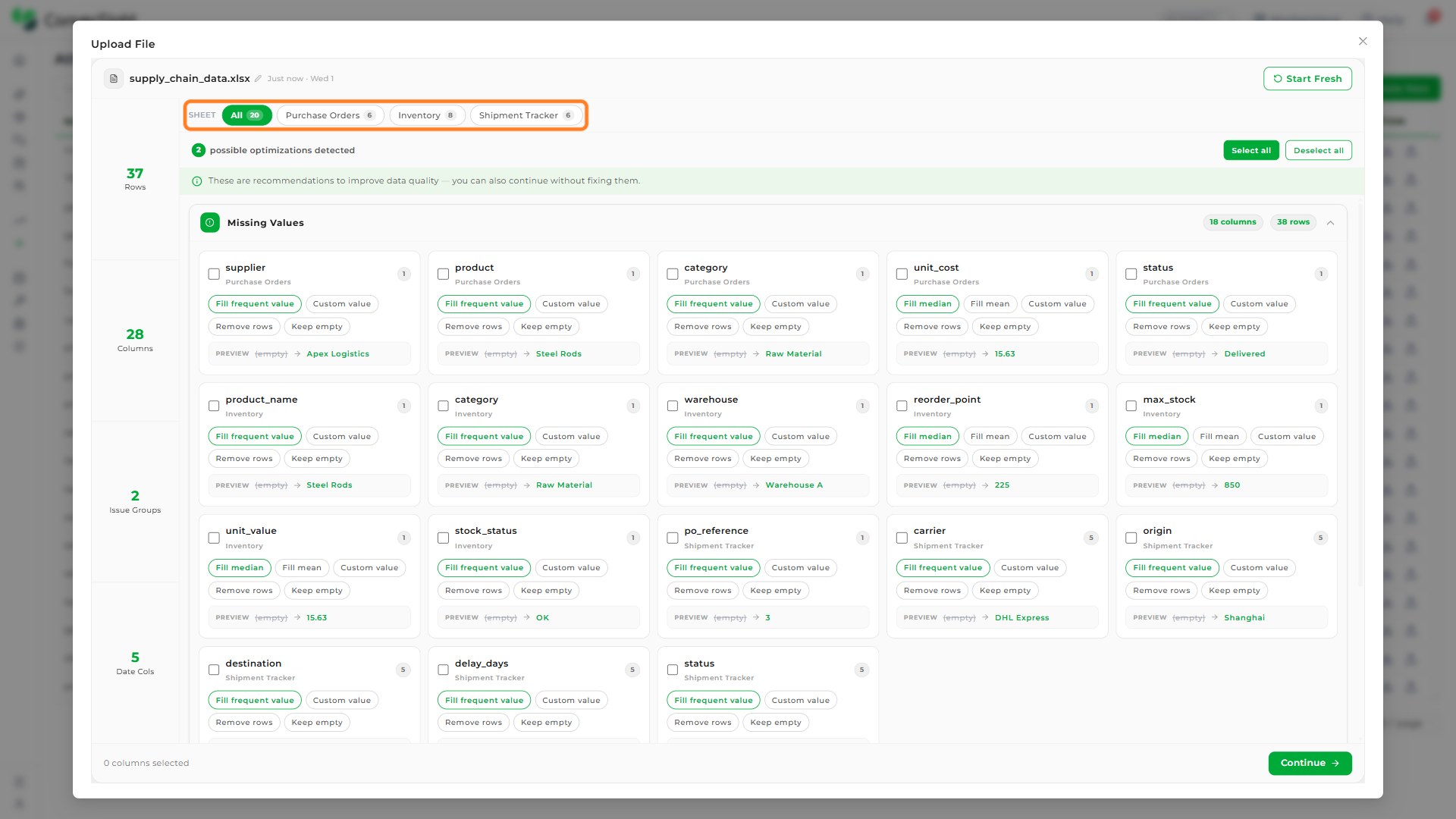Click Deselect all button
The image size is (1456, 819).
[x=1318, y=151]
